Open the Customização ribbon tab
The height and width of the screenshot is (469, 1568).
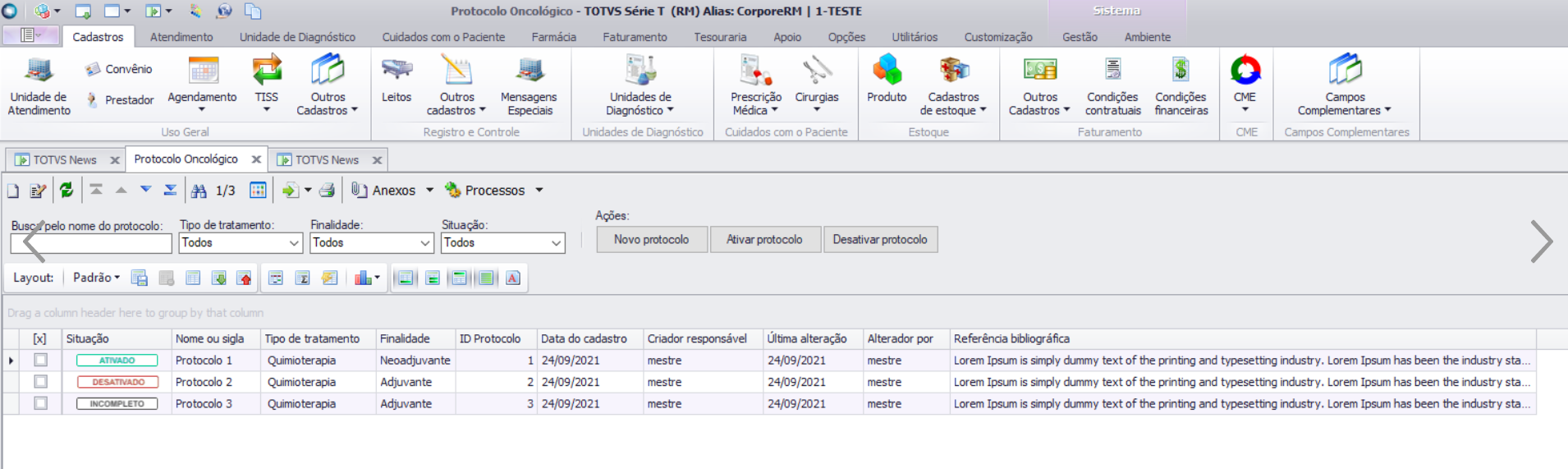[x=998, y=37]
